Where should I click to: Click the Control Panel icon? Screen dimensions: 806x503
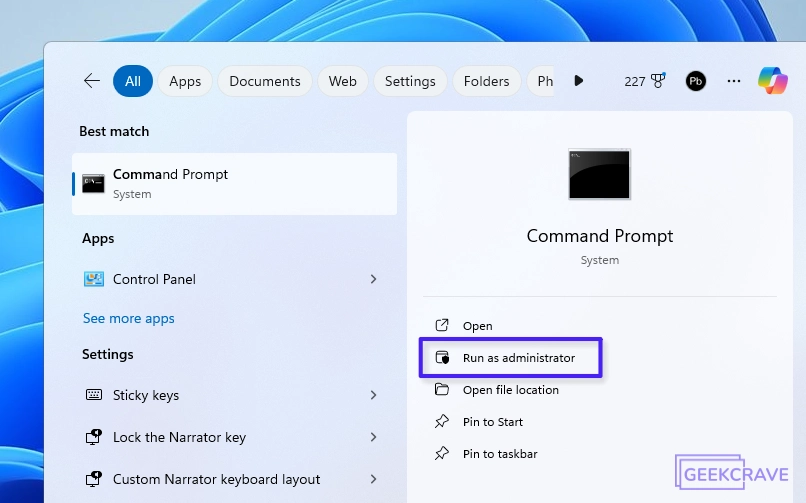click(x=94, y=279)
